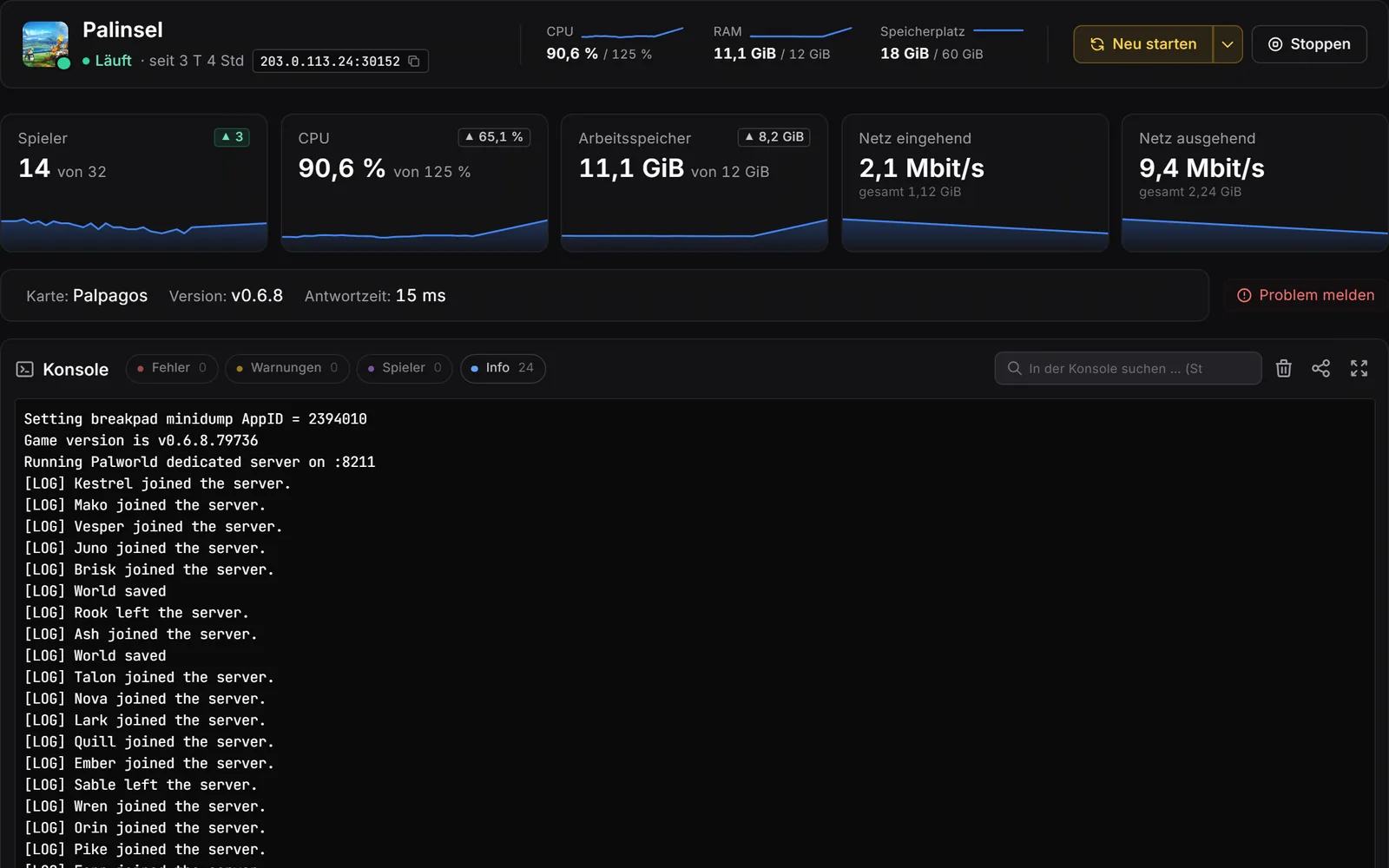Open the Neu starten dropdown arrow

(x=1228, y=44)
